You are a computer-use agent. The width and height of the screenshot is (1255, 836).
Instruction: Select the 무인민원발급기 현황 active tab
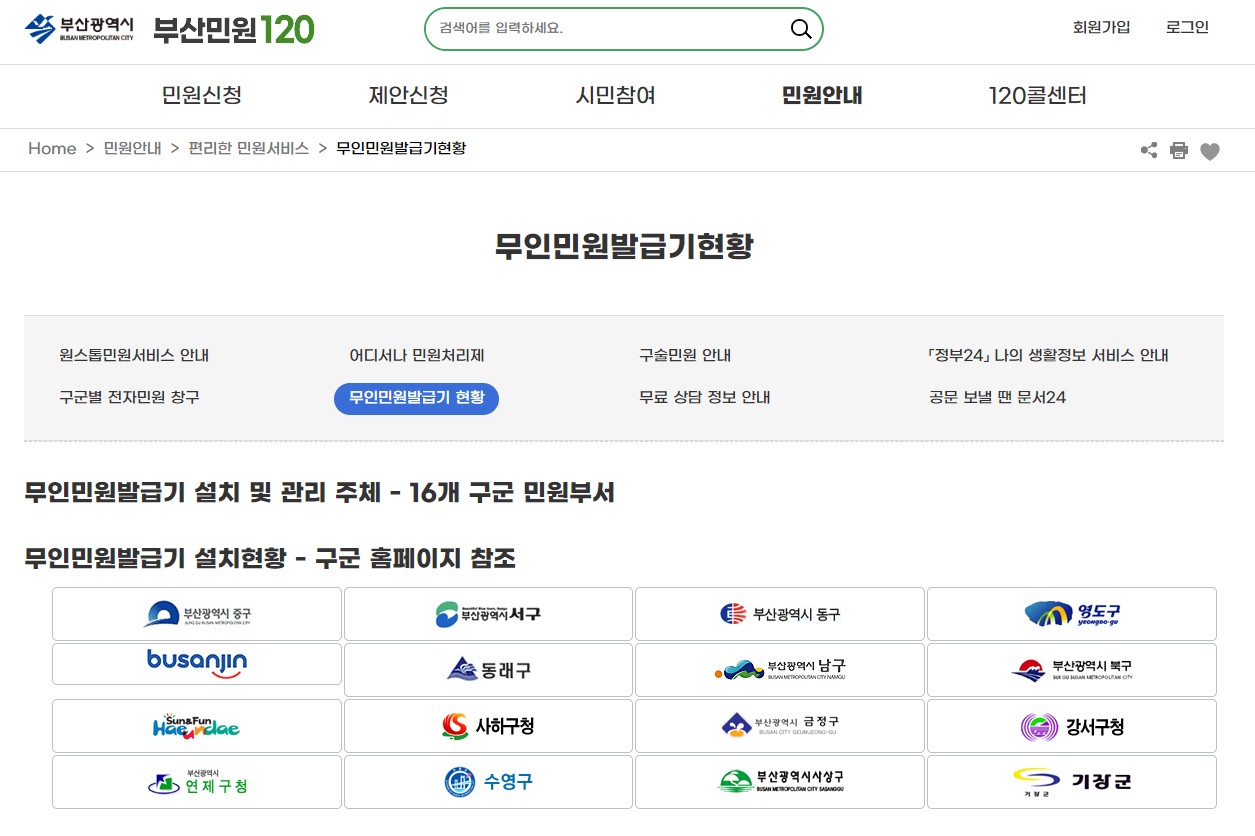tap(416, 398)
